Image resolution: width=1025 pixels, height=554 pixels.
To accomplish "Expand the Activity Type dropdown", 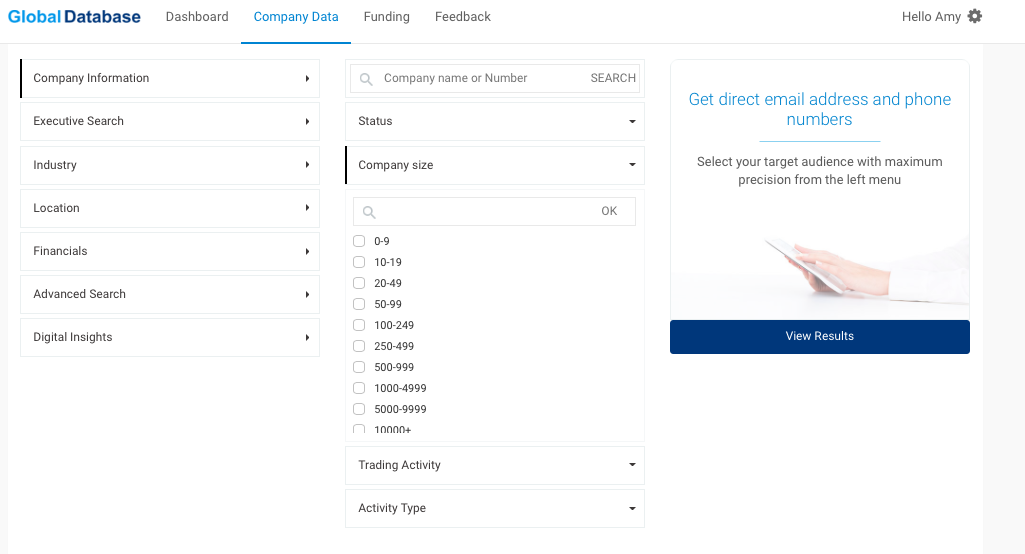I will [495, 508].
